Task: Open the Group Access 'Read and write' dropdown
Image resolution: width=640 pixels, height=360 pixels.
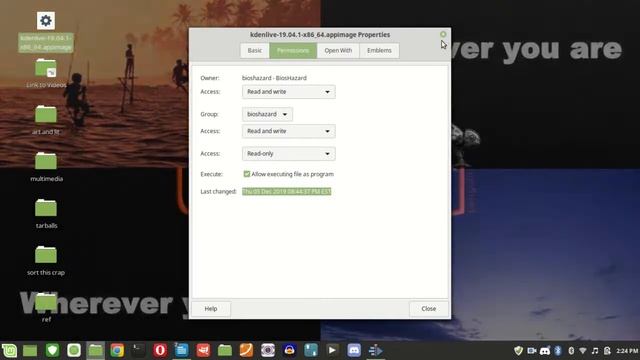Action: 289,131
